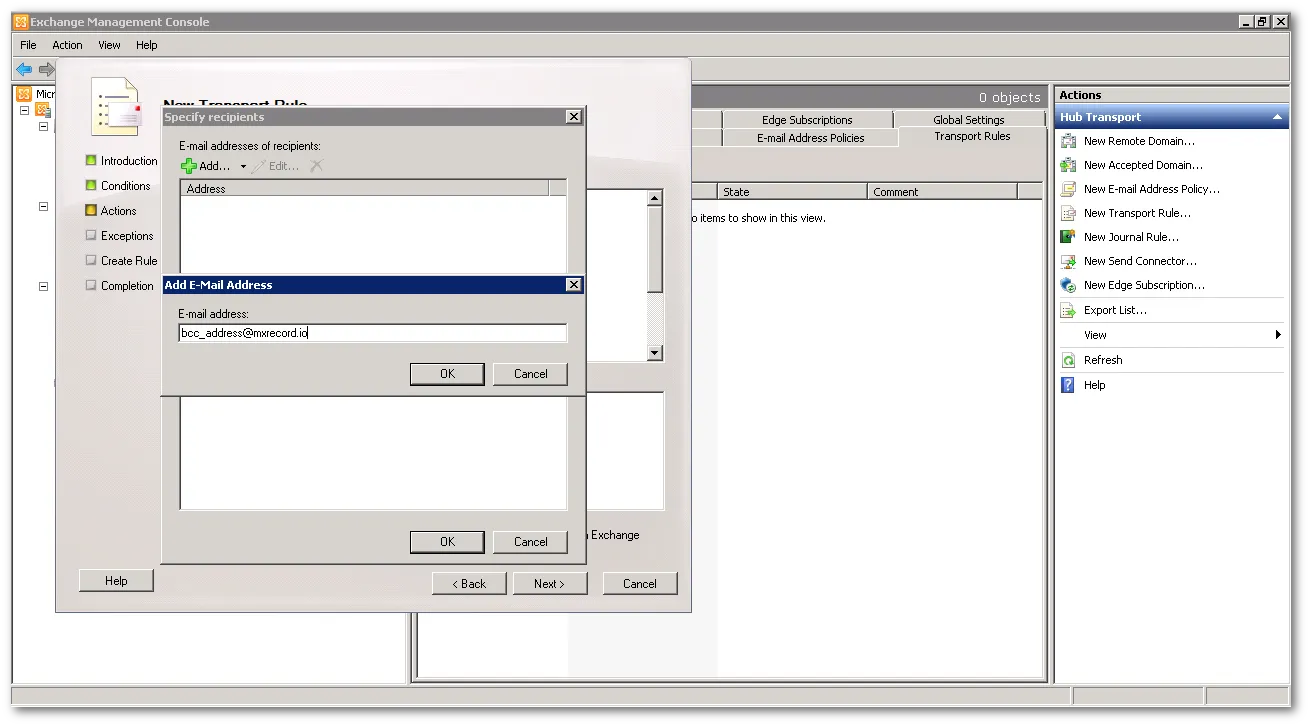Advance the wizard with Next

pos(550,583)
